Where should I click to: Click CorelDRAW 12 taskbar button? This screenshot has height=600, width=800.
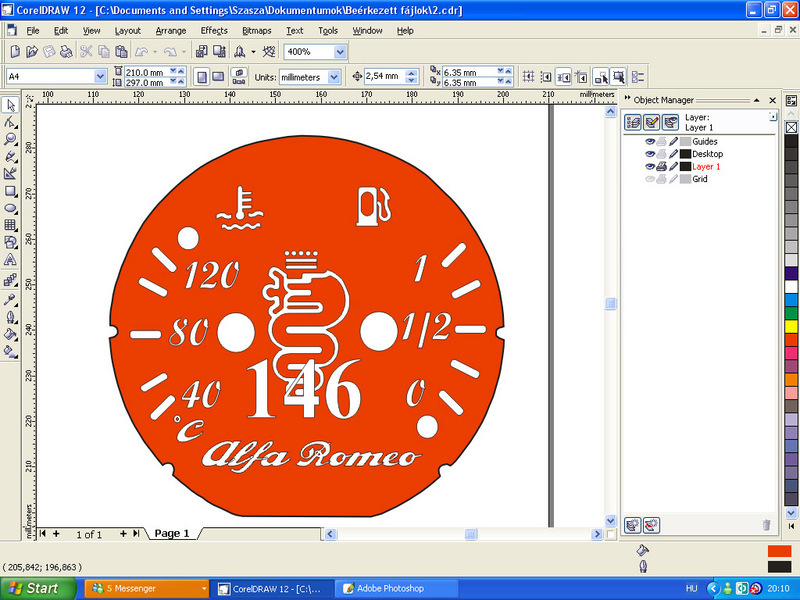[273, 589]
